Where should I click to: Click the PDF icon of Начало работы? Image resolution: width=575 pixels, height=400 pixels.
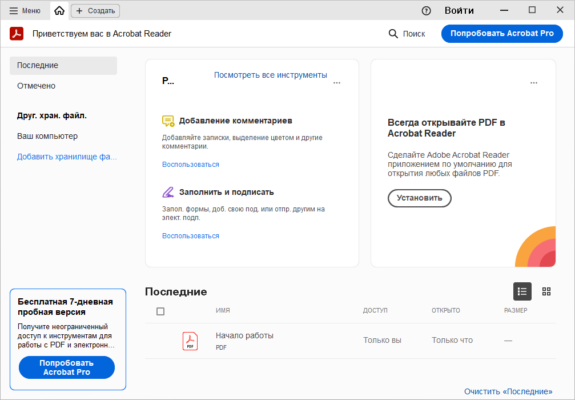click(190, 341)
